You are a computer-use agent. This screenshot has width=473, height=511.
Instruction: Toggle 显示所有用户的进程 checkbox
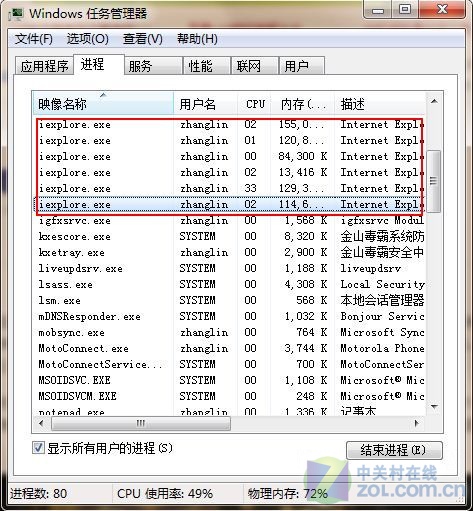(38, 447)
